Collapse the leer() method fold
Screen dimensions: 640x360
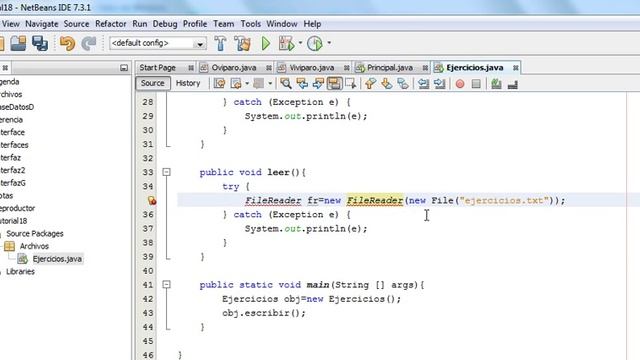[x=167, y=172]
